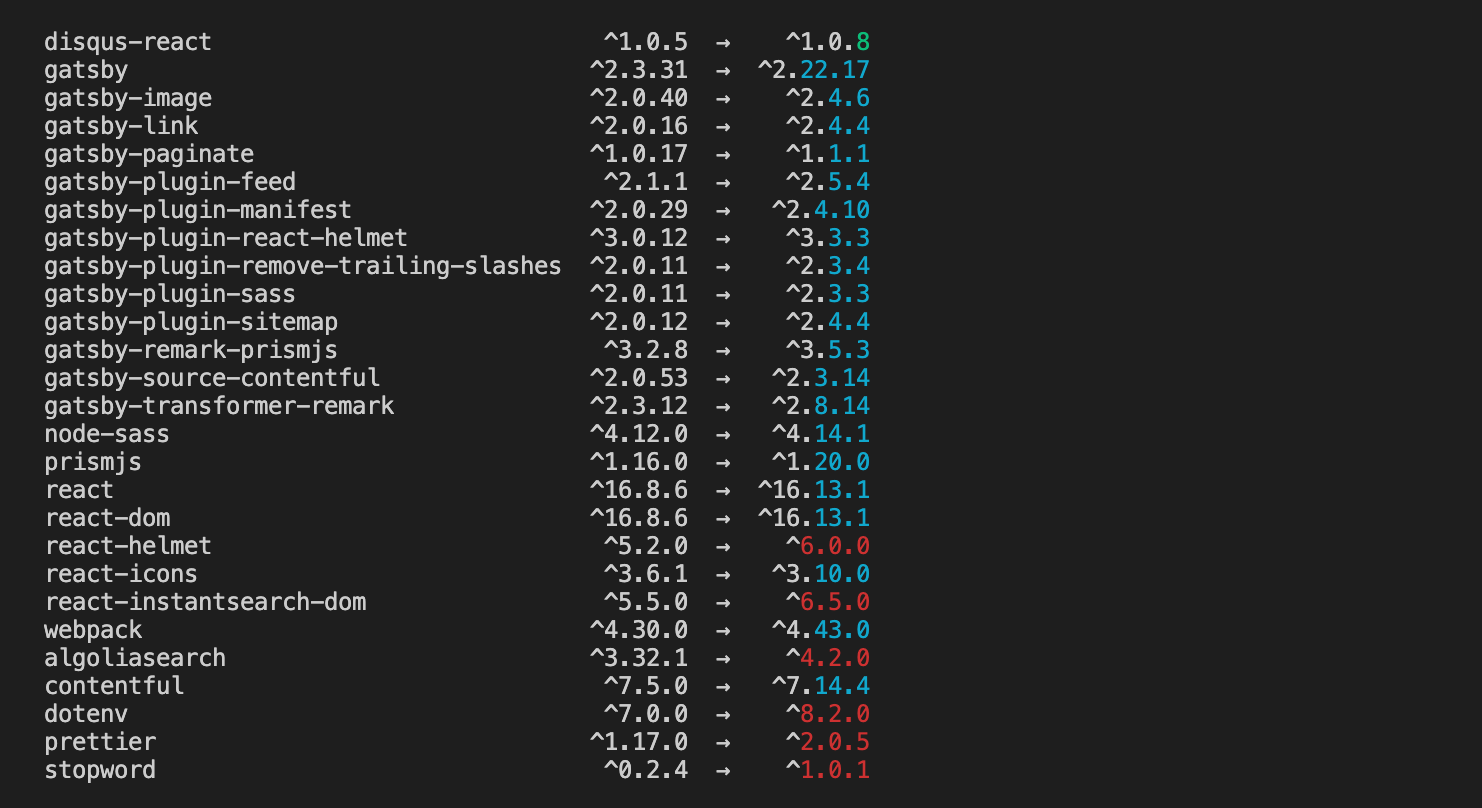Viewport: 1482px width, 808px height.
Task: Click the red ^4.2.0 version for algoliasearch
Action: click(x=828, y=658)
